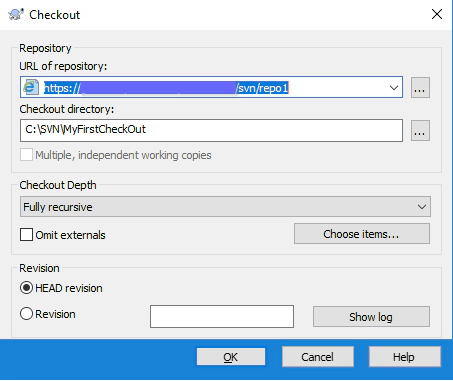This screenshot has width=453, height=381.
Task: Click the Cancel button
Action: click(318, 357)
